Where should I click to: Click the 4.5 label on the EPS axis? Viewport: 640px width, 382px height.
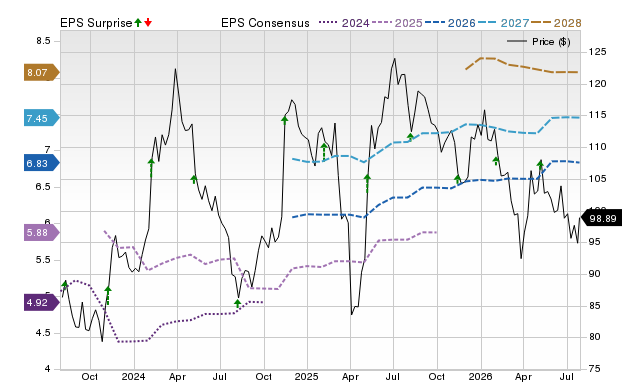tap(43, 333)
